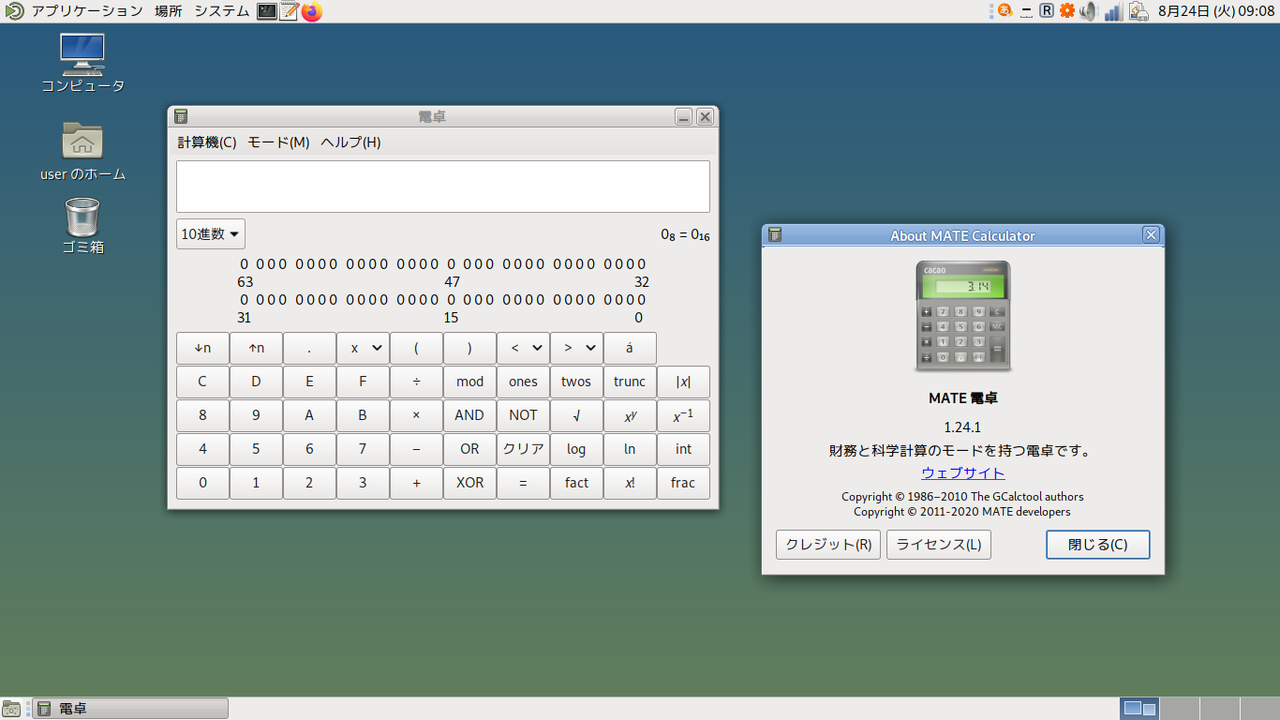The width and height of the screenshot is (1280, 720).
Task: Click the show desktop icon in bottom panel
Action: (11, 709)
